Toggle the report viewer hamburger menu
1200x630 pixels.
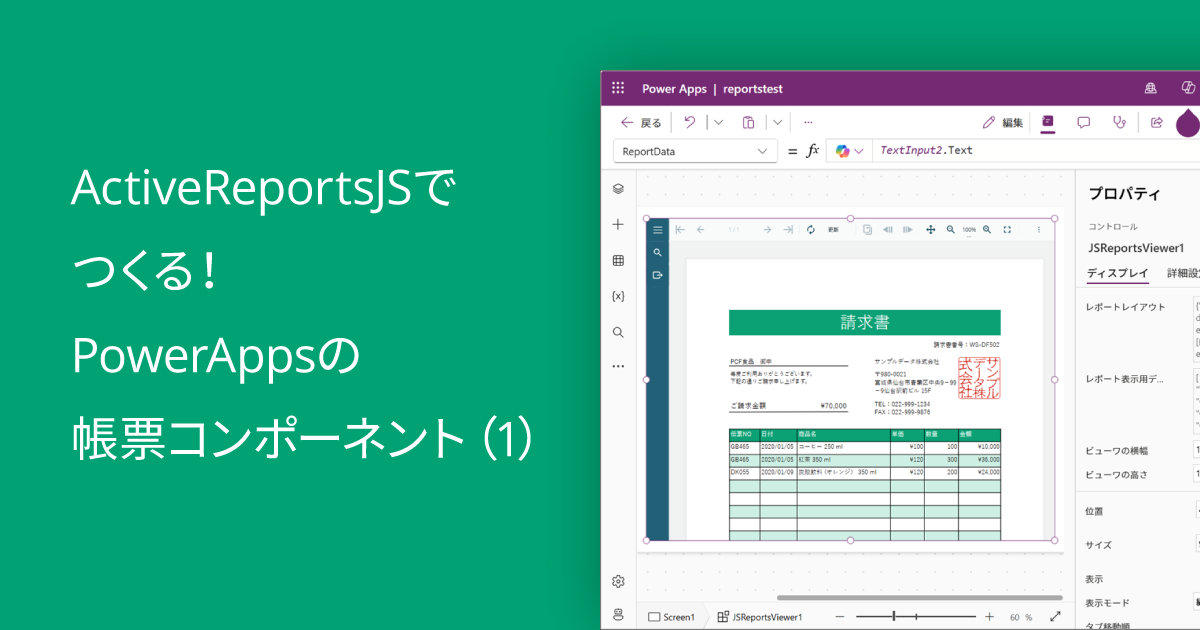click(657, 228)
